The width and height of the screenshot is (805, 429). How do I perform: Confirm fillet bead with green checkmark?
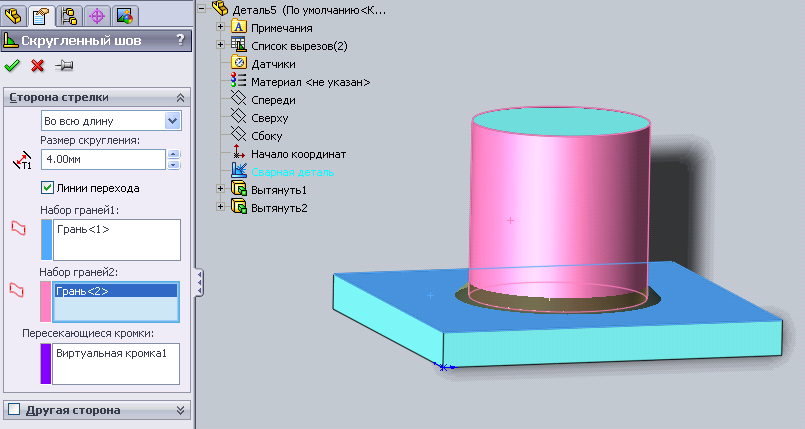tap(12, 65)
